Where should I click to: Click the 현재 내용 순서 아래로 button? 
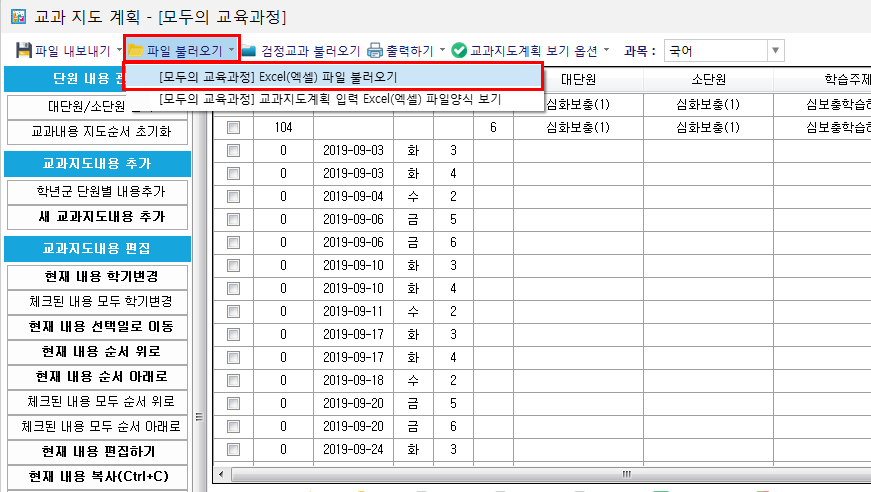point(98,376)
